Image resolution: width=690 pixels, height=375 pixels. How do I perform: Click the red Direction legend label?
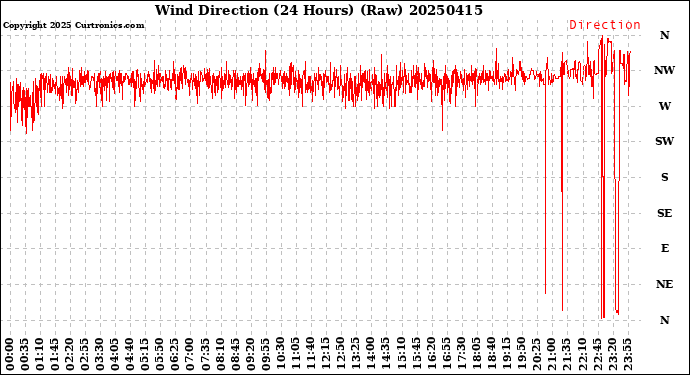pos(605,25)
